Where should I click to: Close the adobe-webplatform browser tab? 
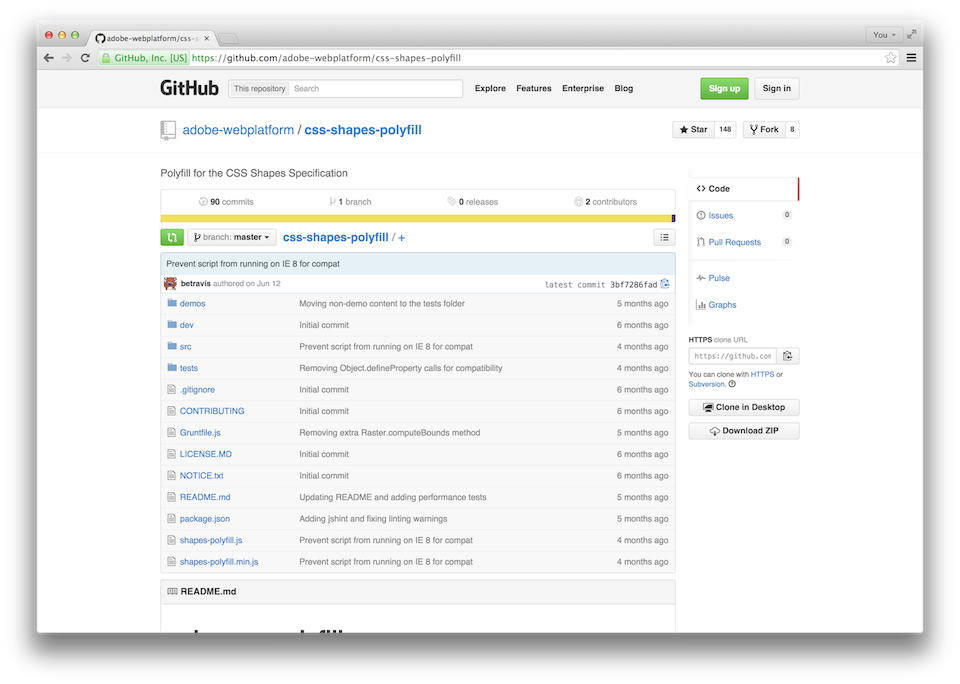click(206, 38)
